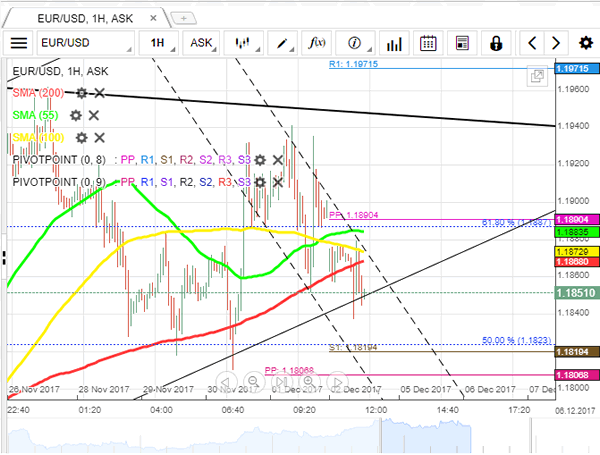Remove the SMA (55) indicator

coord(94,115)
